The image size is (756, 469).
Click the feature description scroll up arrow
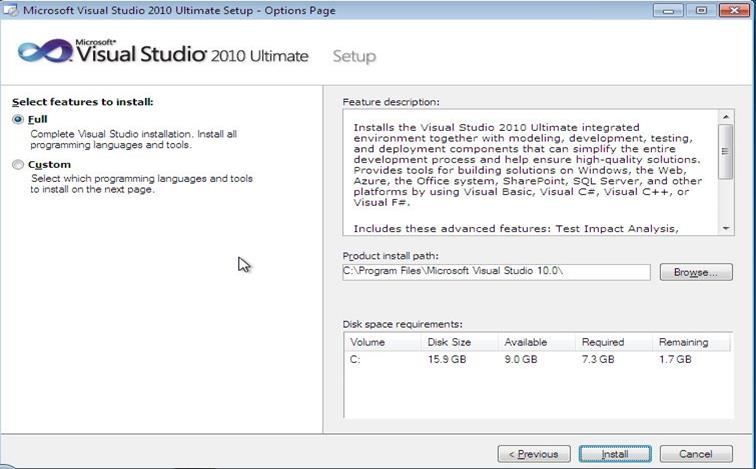[x=726, y=117]
